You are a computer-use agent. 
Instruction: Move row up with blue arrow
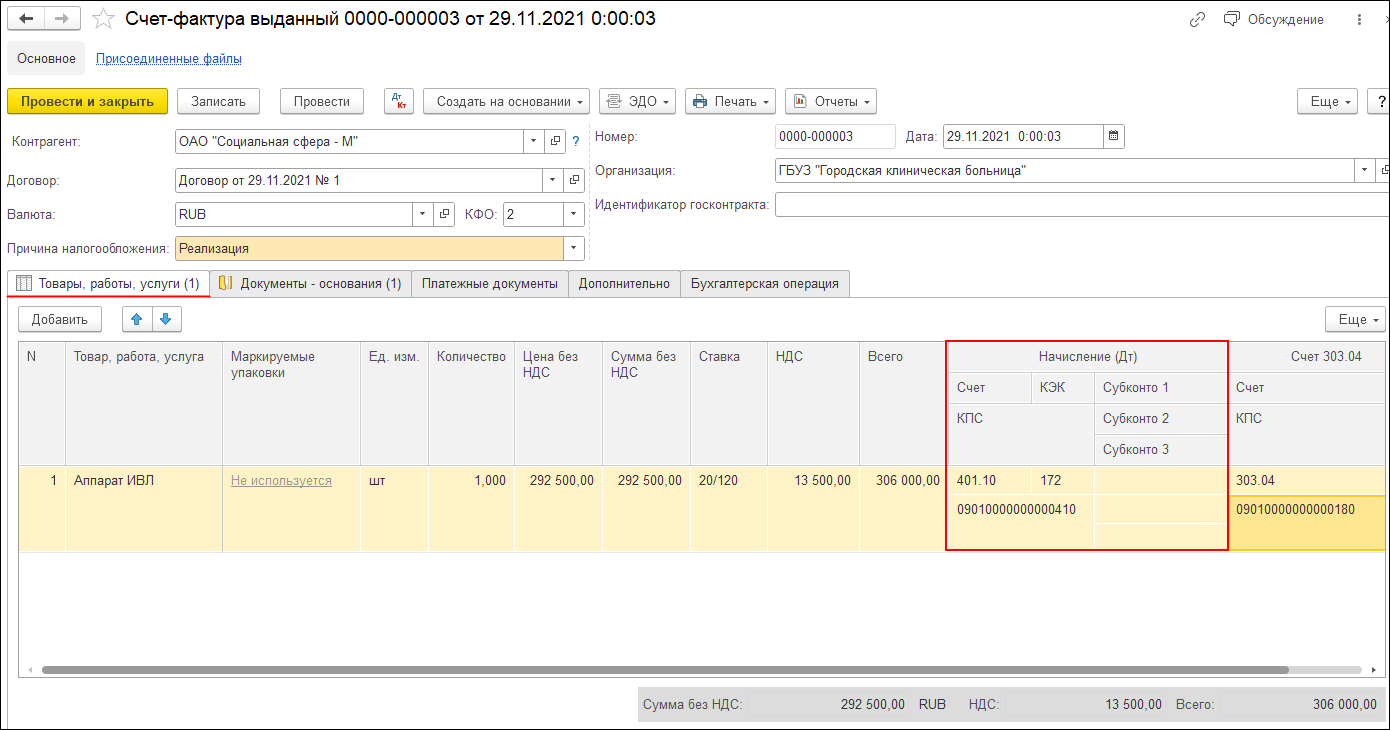(137, 319)
